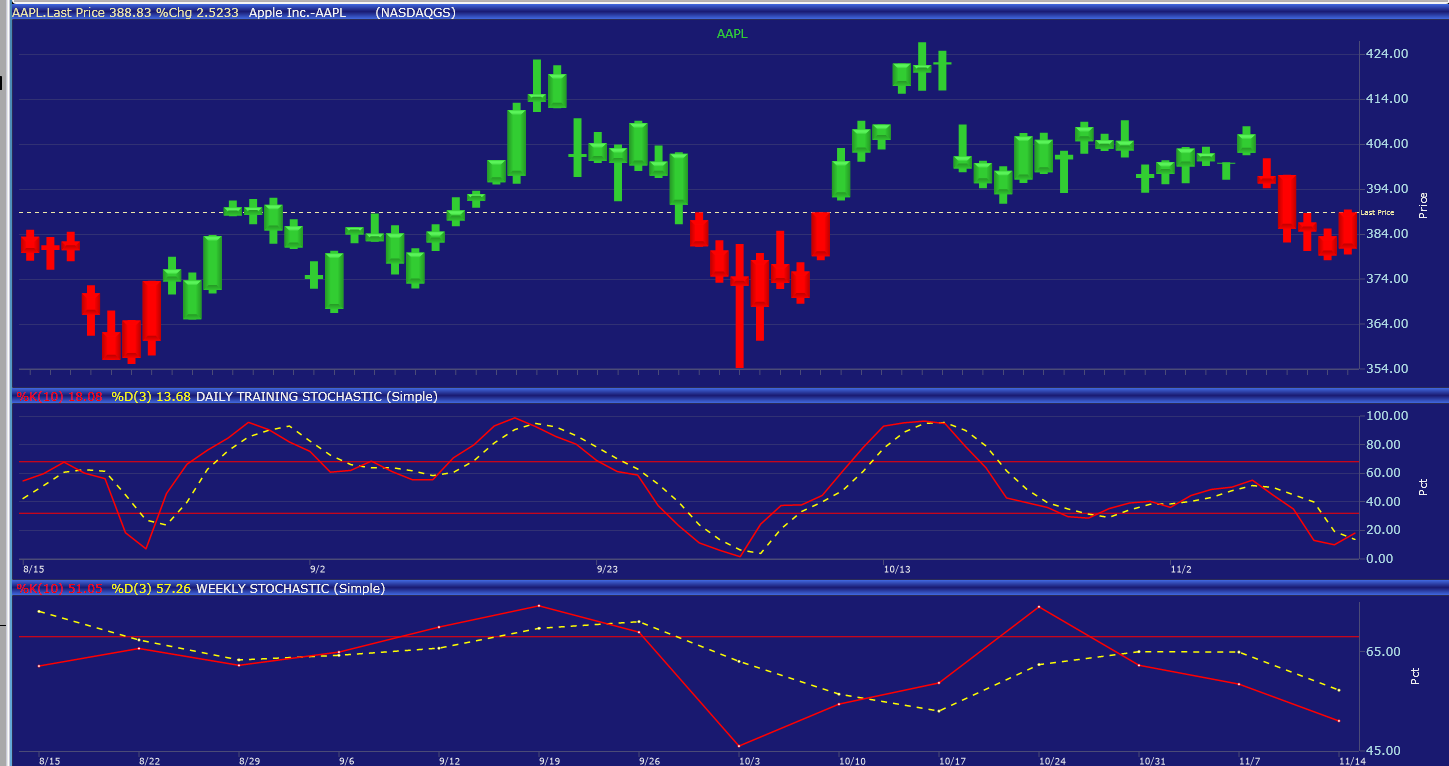Viewport: 1449px width, 766px height.
Task: Click the '(NASDAQGS)' exchange label
Action: click(414, 12)
